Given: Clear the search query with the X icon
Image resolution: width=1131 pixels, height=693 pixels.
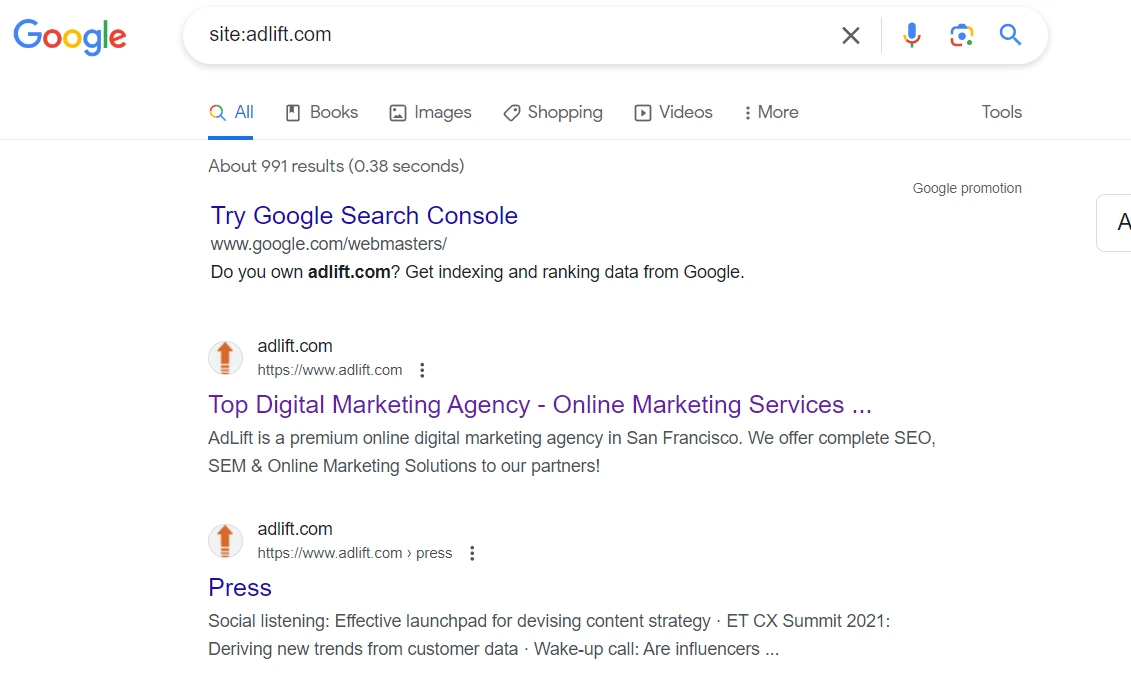Looking at the screenshot, I should 851,35.
